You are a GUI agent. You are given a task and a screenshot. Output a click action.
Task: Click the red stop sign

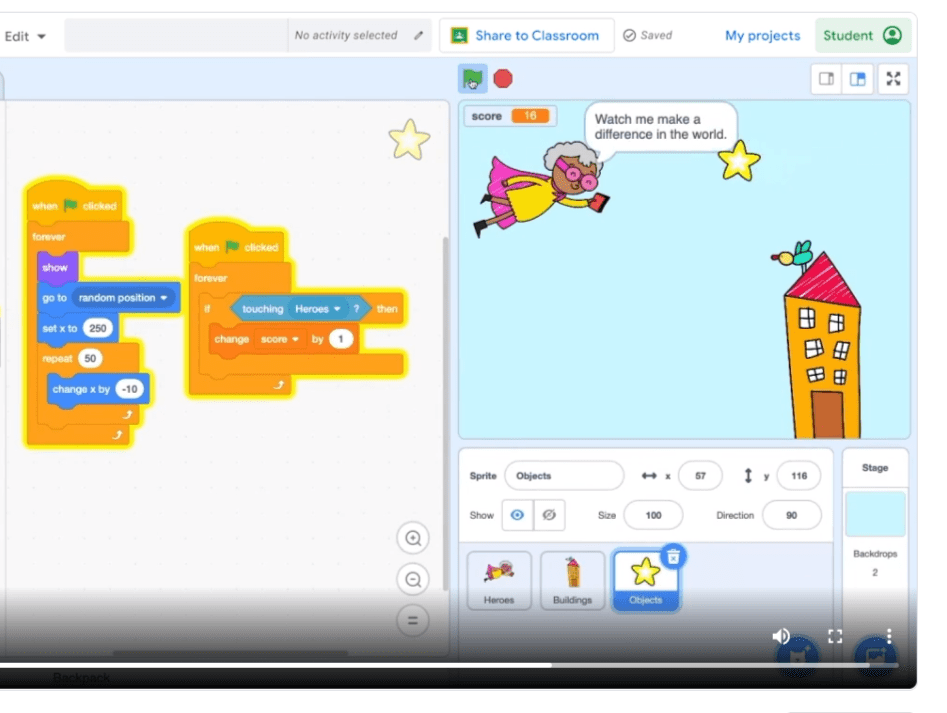click(501, 77)
